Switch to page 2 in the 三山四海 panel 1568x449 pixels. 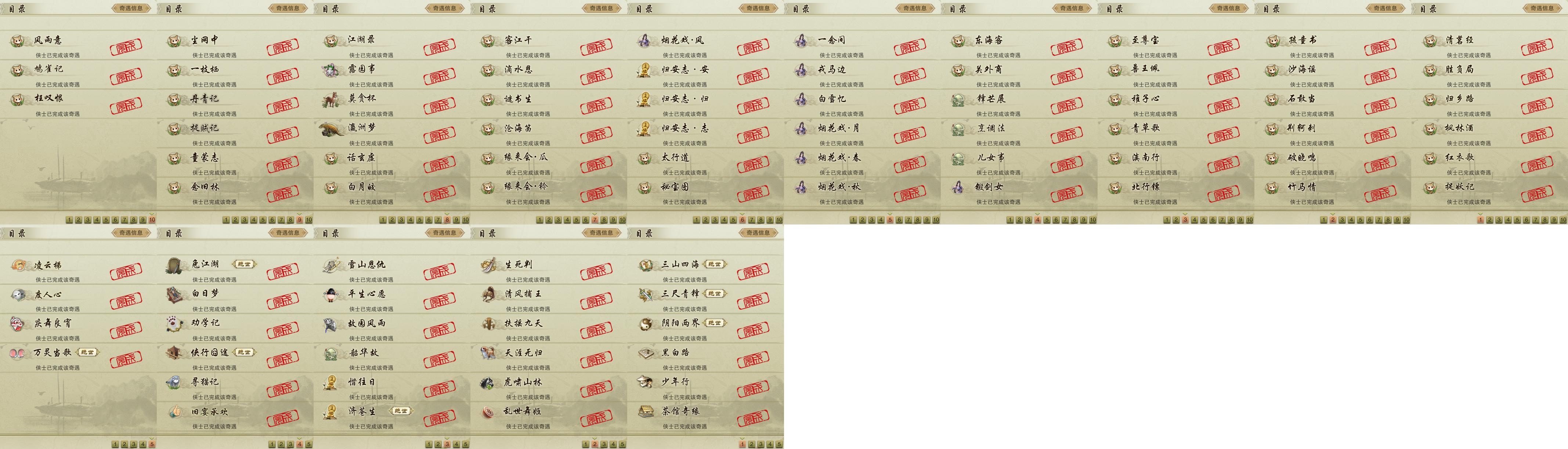point(751,444)
